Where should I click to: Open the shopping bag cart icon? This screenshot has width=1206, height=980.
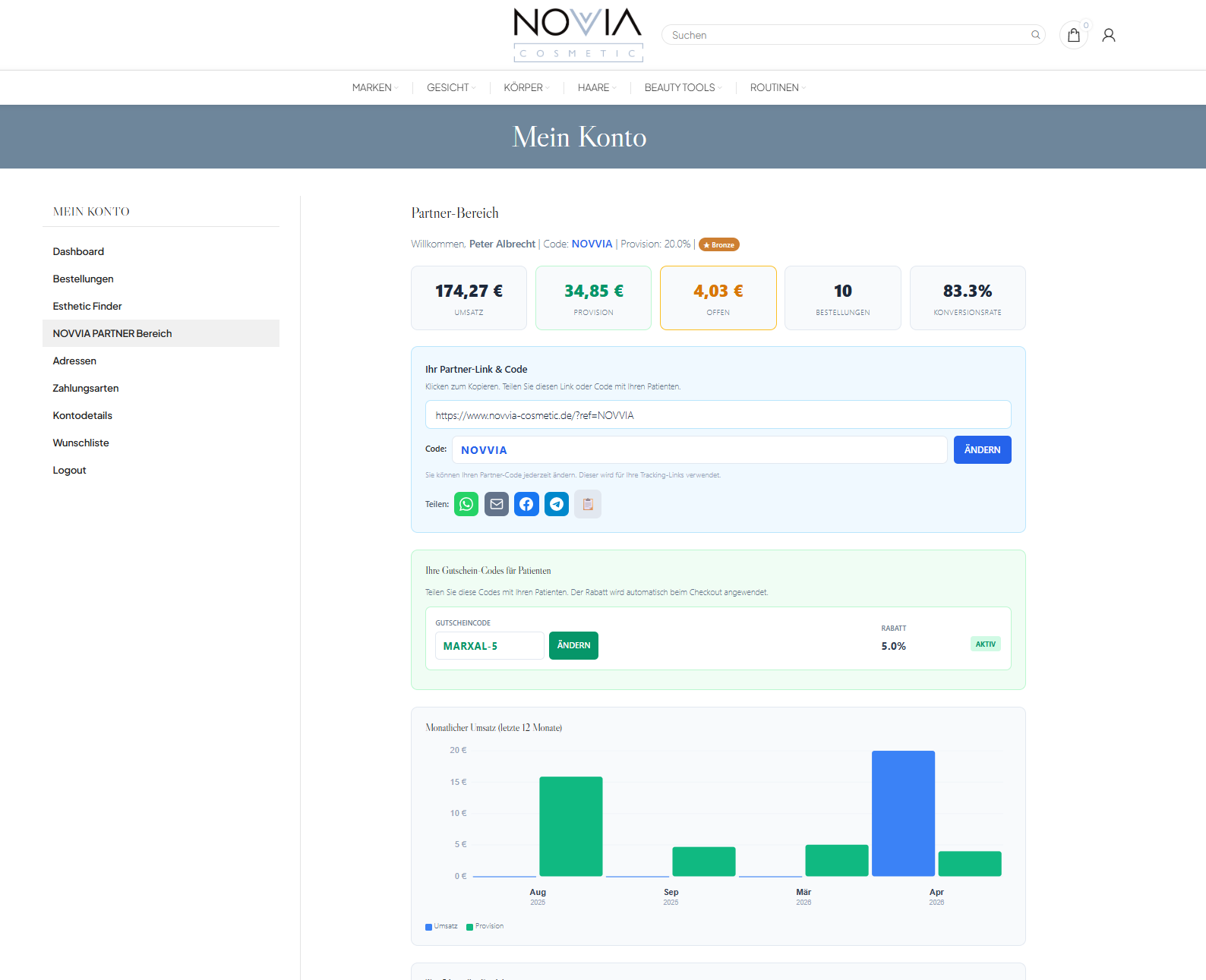[x=1073, y=35]
